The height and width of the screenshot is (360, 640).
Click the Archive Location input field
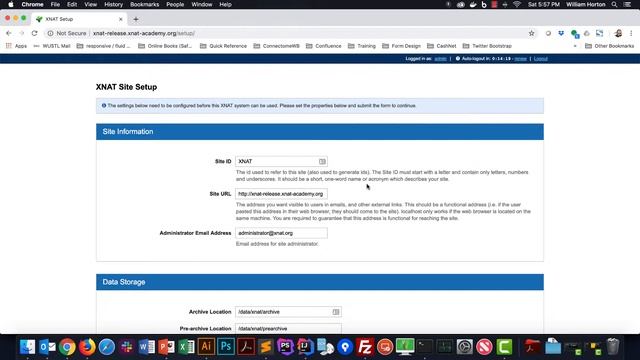pos(288,312)
